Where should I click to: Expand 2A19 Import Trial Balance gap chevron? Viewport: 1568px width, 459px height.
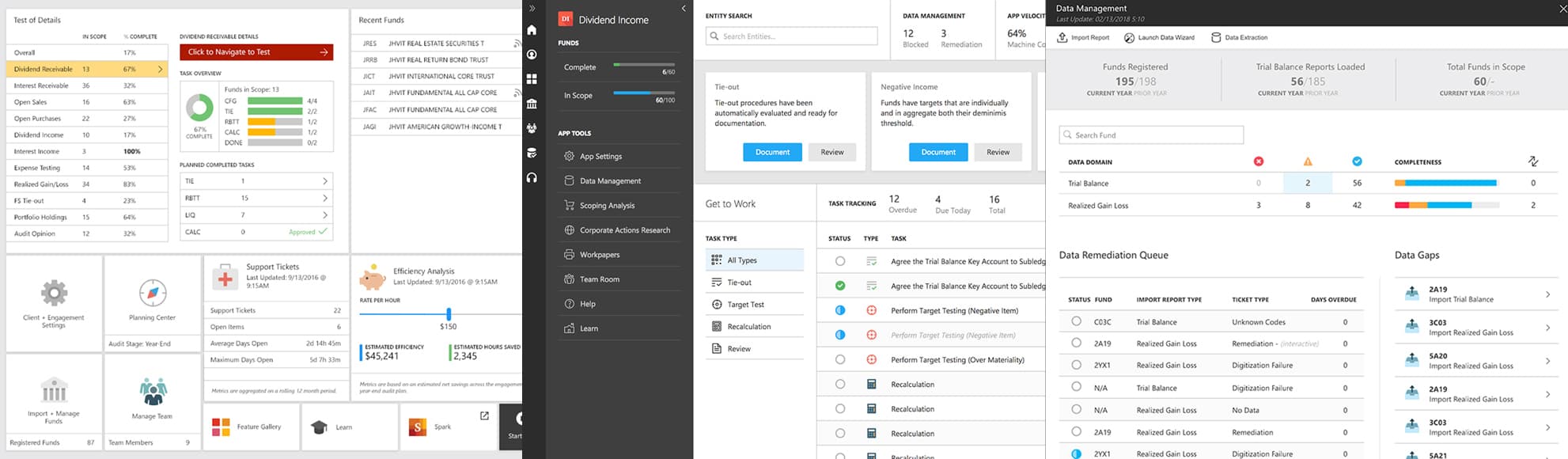coord(1547,294)
